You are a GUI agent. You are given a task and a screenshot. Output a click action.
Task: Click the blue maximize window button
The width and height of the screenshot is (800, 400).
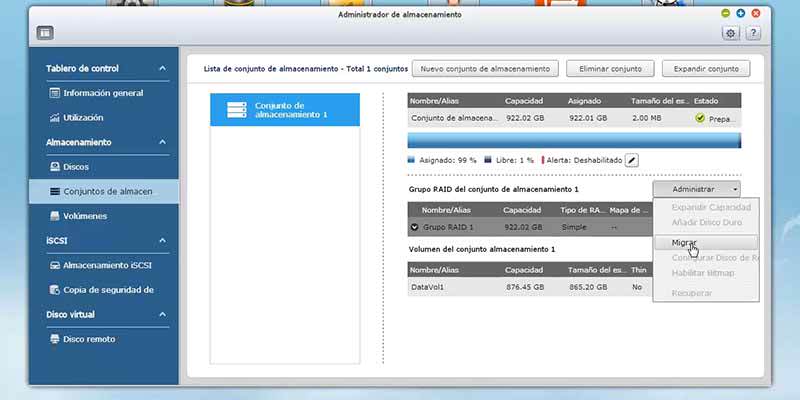tap(741, 13)
